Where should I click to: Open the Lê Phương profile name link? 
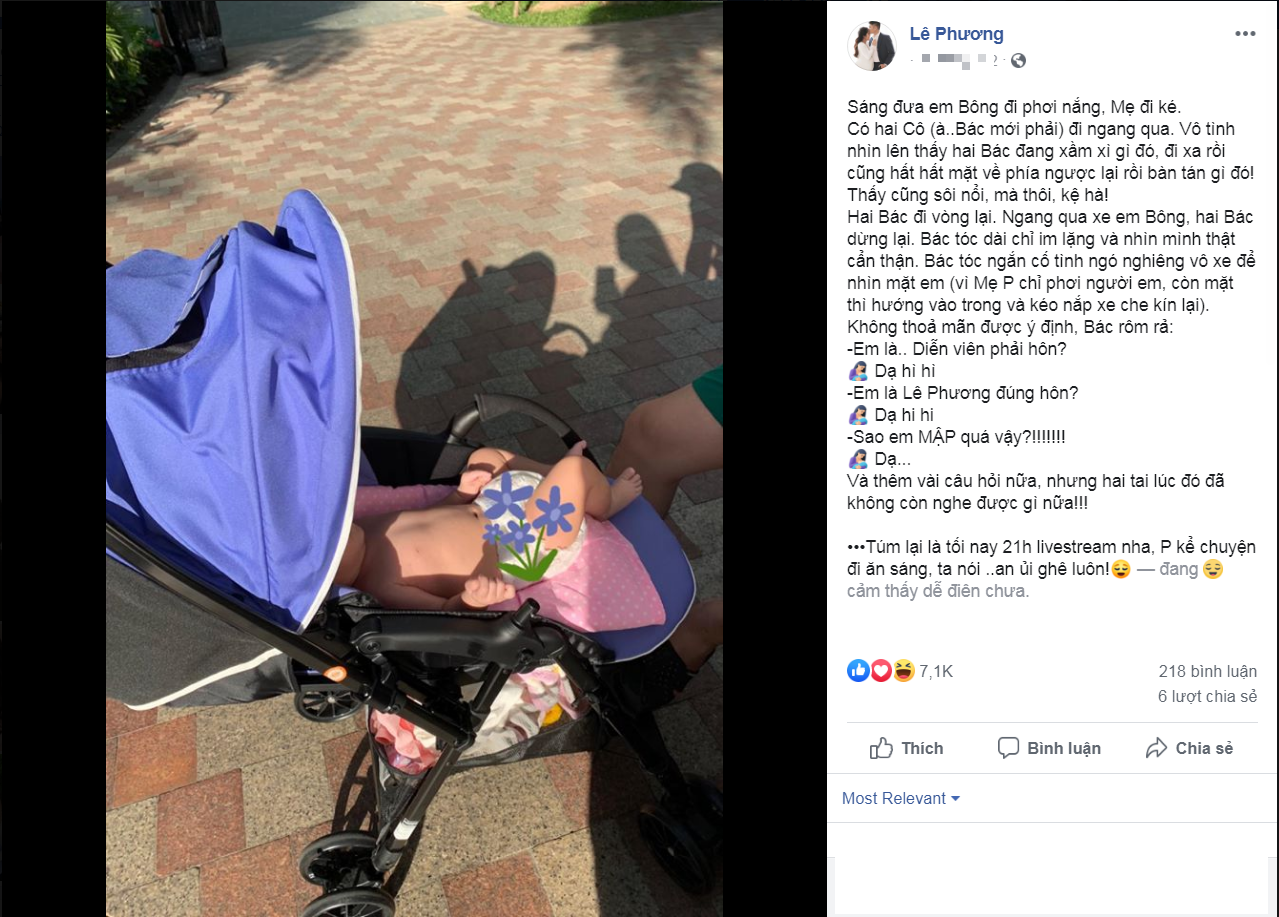pyautogui.click(x=956, y=34)
